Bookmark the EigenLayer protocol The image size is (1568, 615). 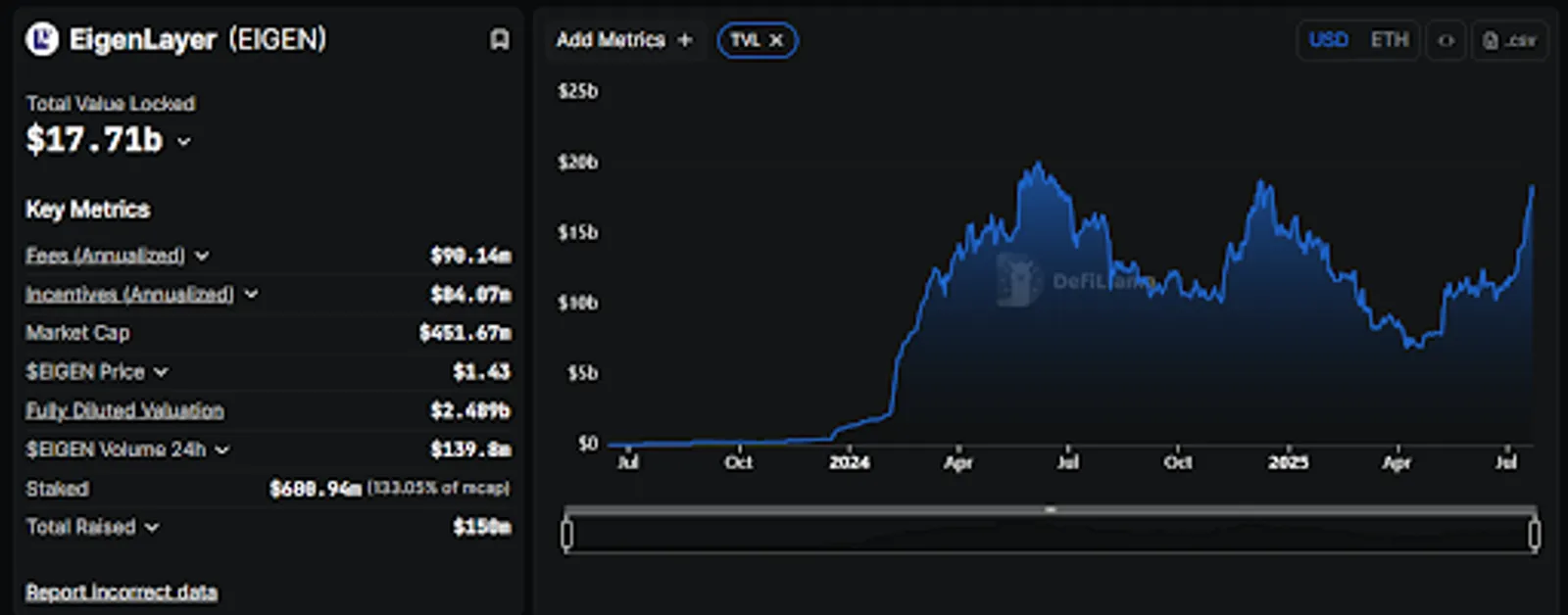(x=500, y=39)
